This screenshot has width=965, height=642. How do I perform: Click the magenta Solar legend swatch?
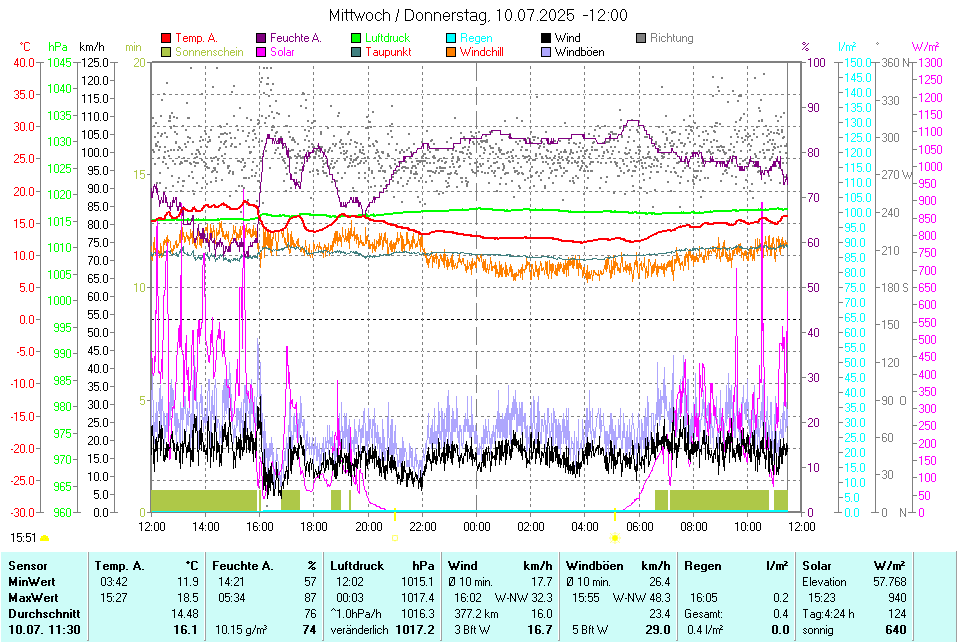(261, 52)
